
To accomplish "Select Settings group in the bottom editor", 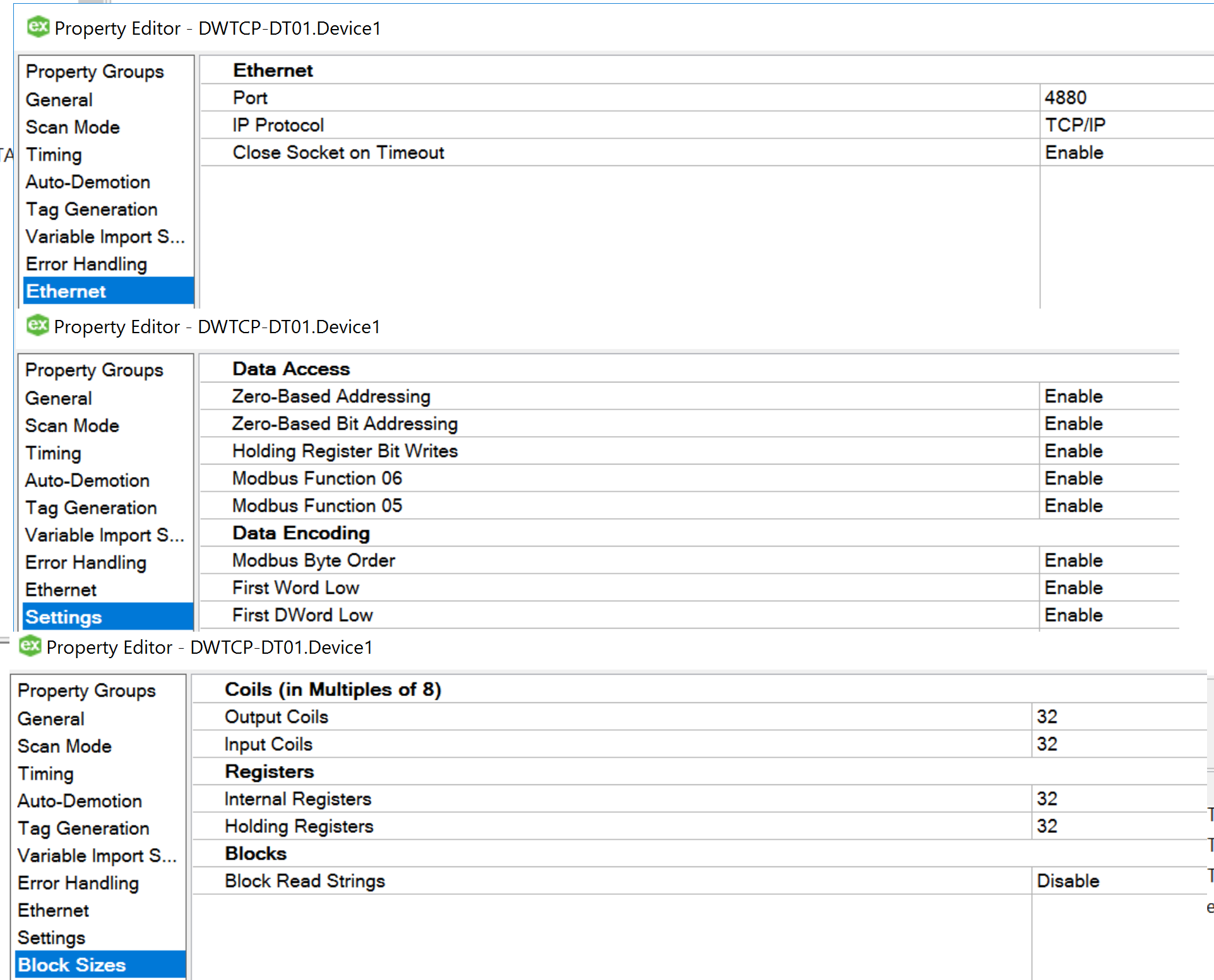I will 52,938.
